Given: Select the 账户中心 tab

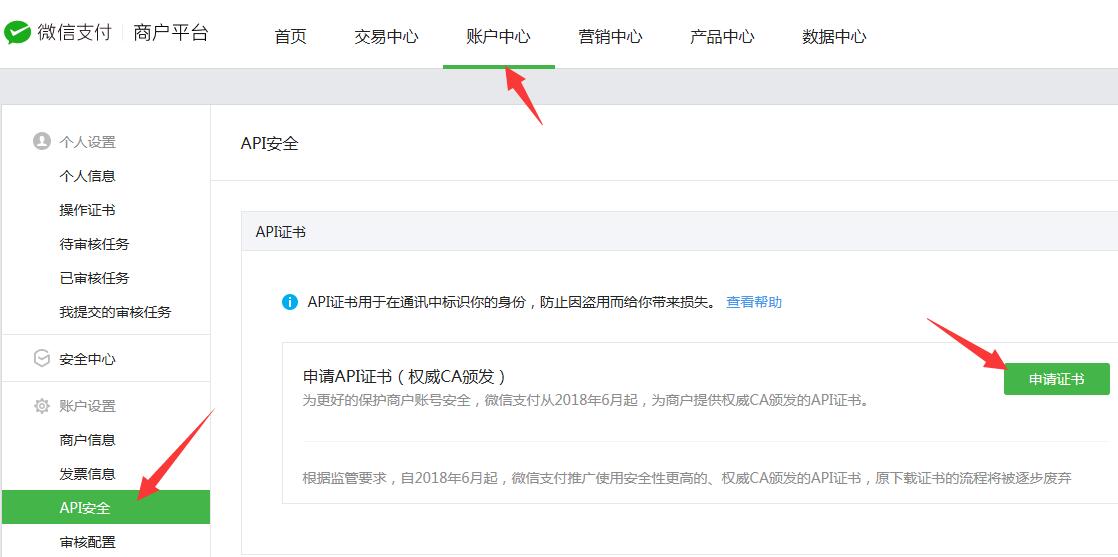Looking at the screenshot, I should click(x=498, y=37).
